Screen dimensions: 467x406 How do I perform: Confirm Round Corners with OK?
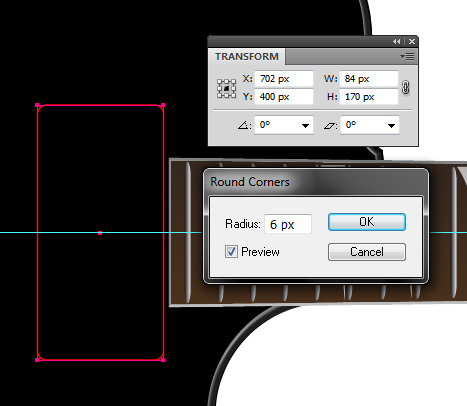[x=367, y=222]
